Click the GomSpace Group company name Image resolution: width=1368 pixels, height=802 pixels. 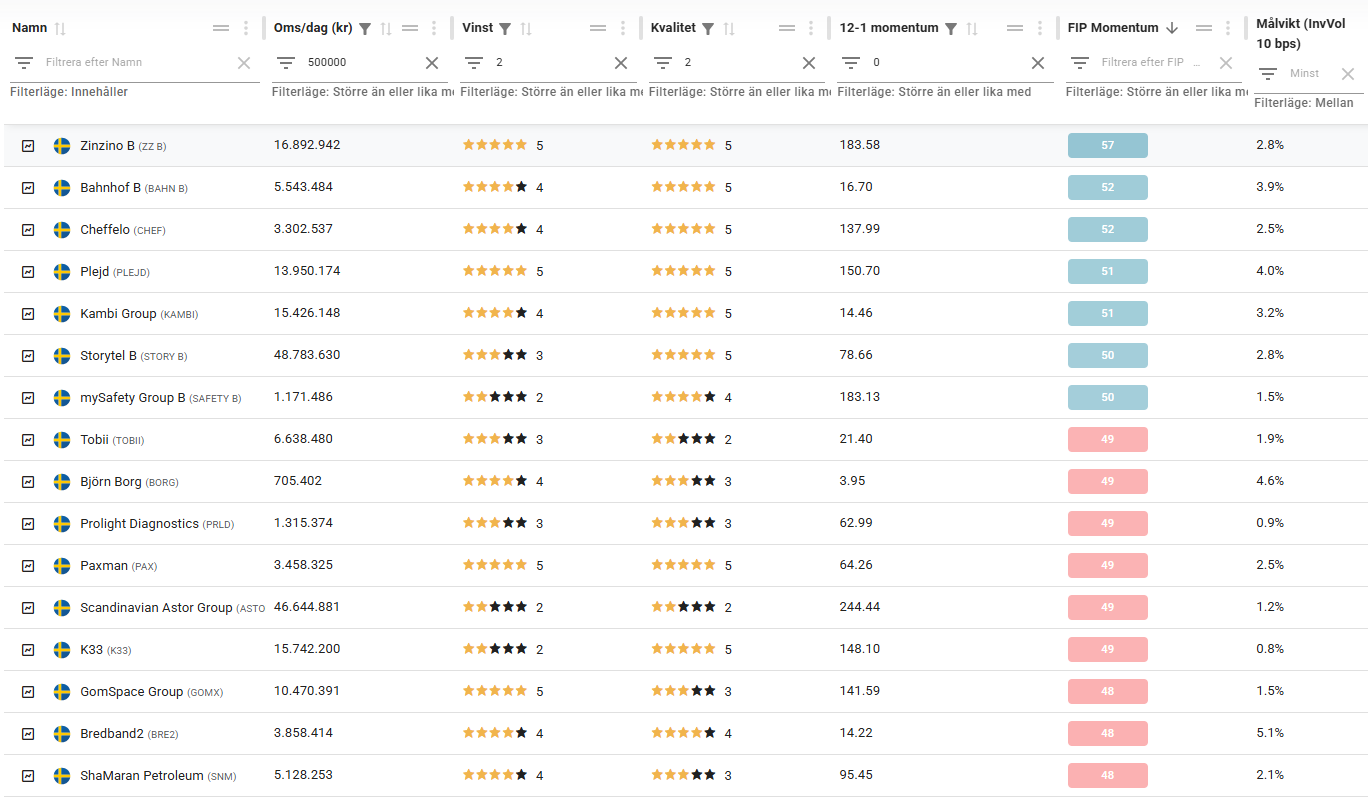(x=131, y=692)
